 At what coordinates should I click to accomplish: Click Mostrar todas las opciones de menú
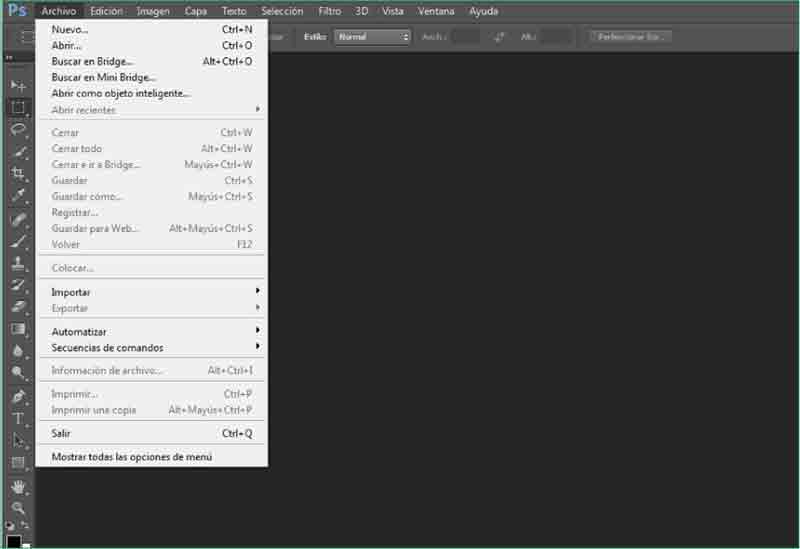pyautogui.click(x=131, y=457)
